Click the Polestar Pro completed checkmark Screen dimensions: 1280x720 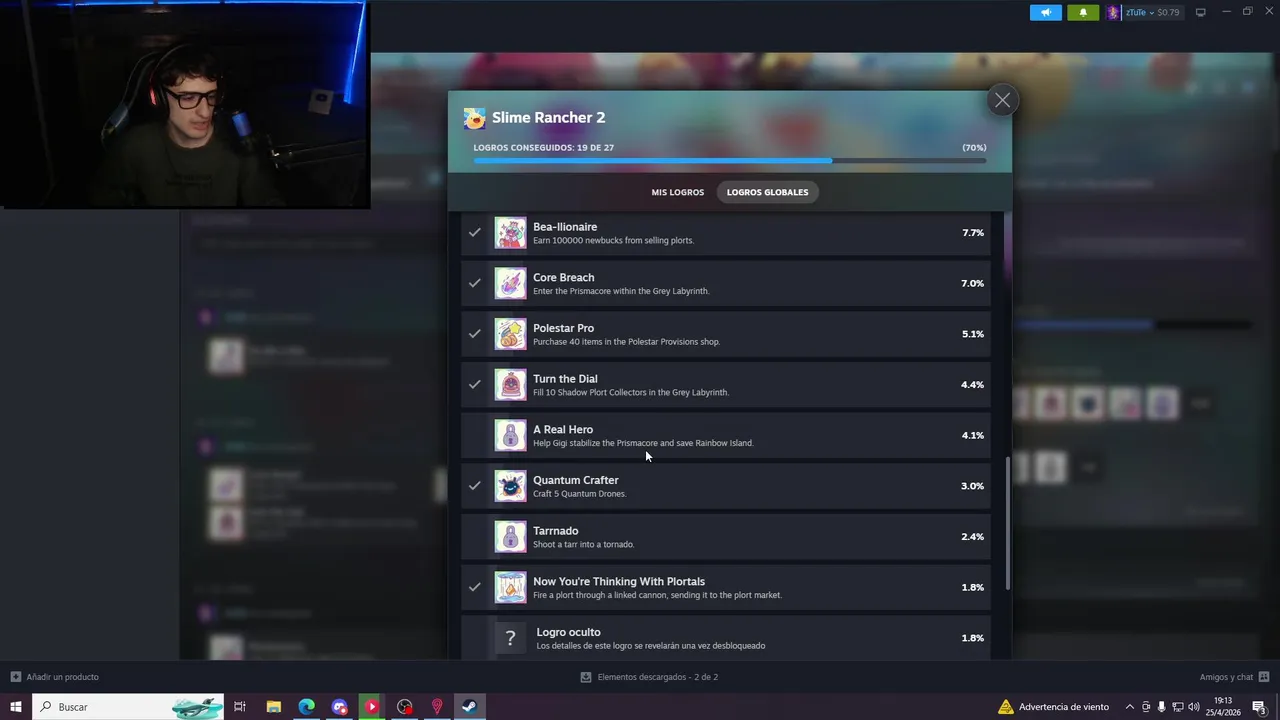pyautogui.click(x=475, y=334)
